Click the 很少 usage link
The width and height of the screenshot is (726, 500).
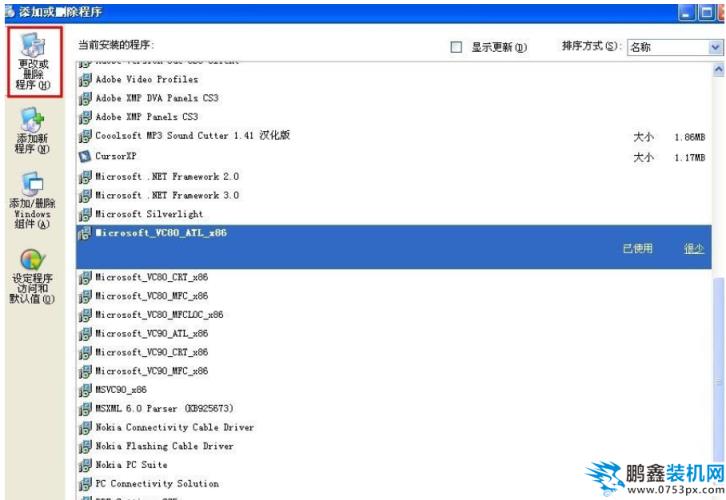tap(694, 249)
